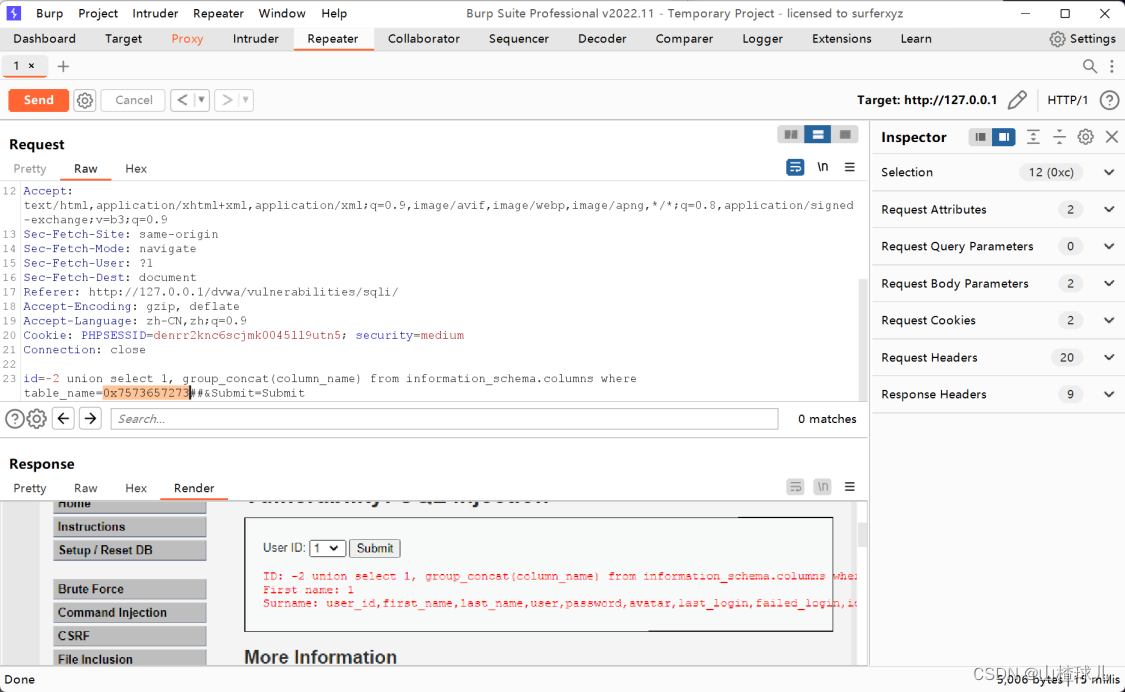Image resolution: width=1125 pixels, height=692 pixels.
Task: Close Repeater tab 1
Action: [32, 65]
